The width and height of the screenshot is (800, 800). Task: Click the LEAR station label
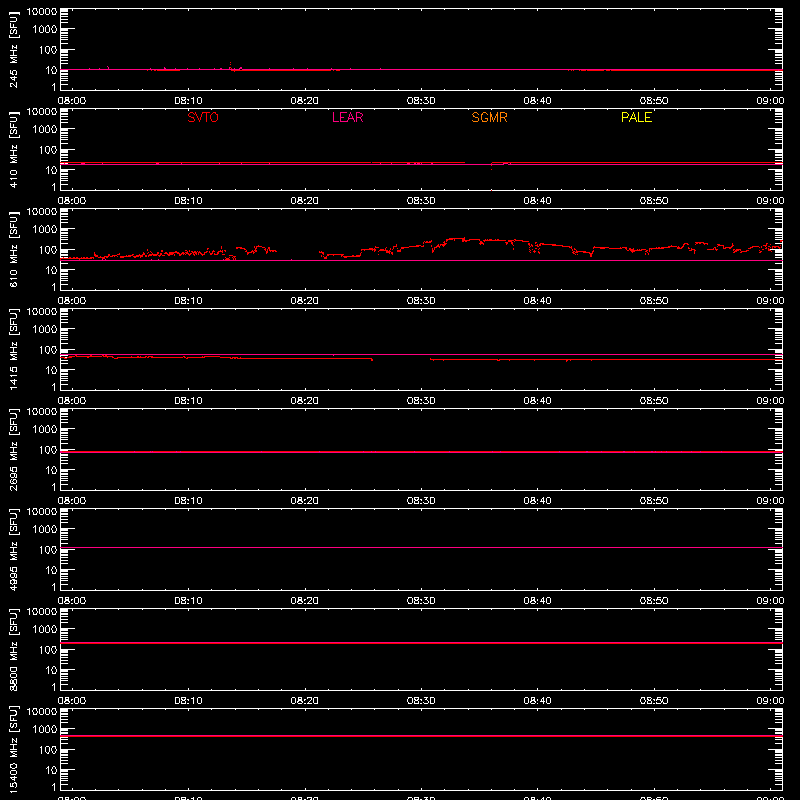point(347,117)
